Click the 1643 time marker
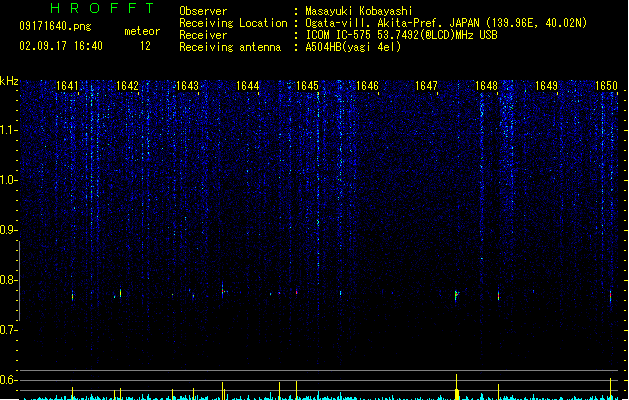This screenshot has width=629, height=400. coord(187,86)
